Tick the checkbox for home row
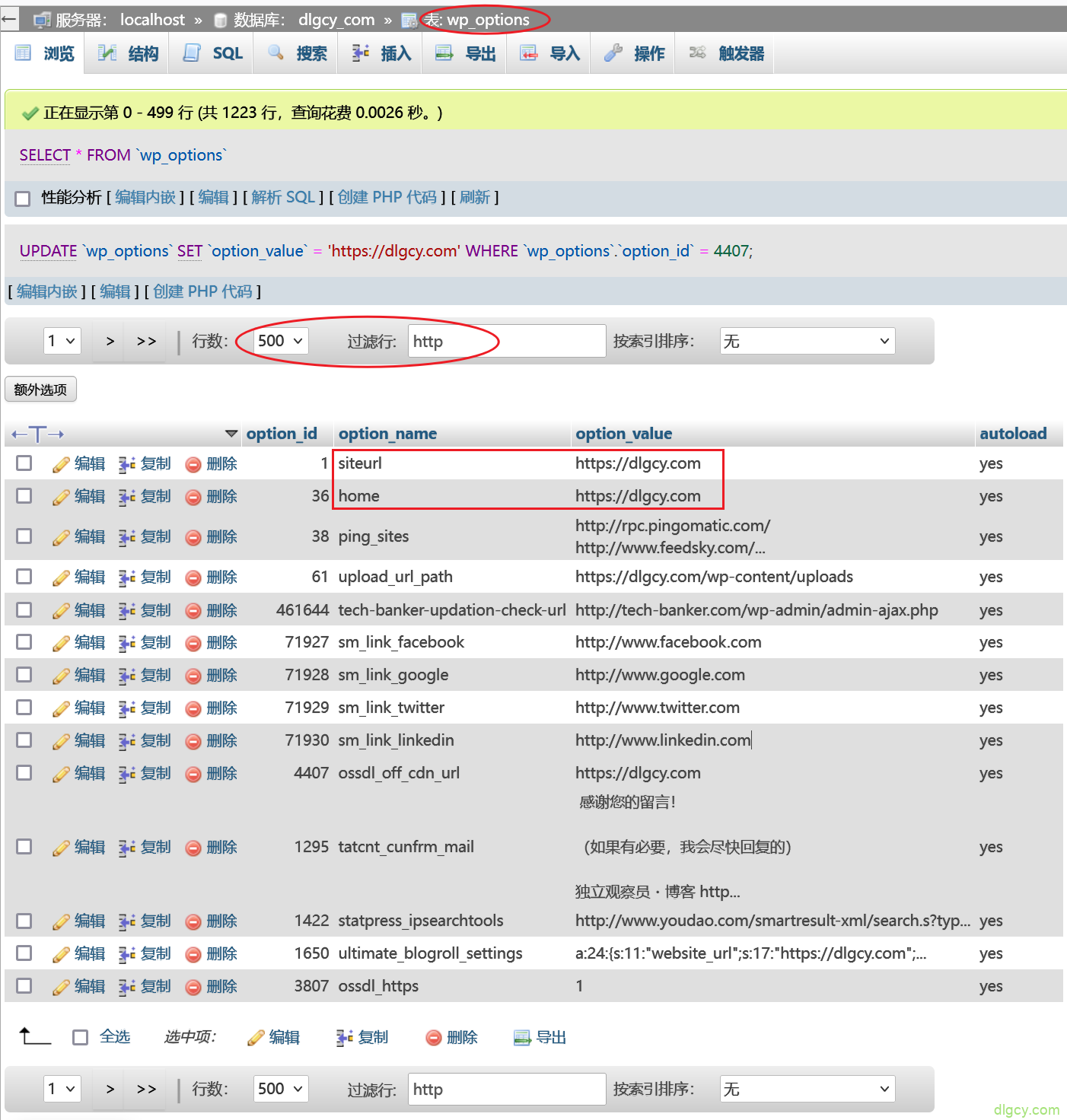Screen dimensions: 1067x1120 [x=24, y=495]
